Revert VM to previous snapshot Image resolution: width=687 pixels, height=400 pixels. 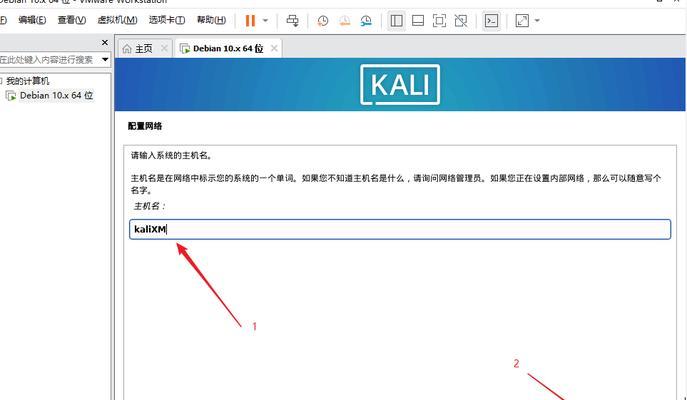[345, 21]
